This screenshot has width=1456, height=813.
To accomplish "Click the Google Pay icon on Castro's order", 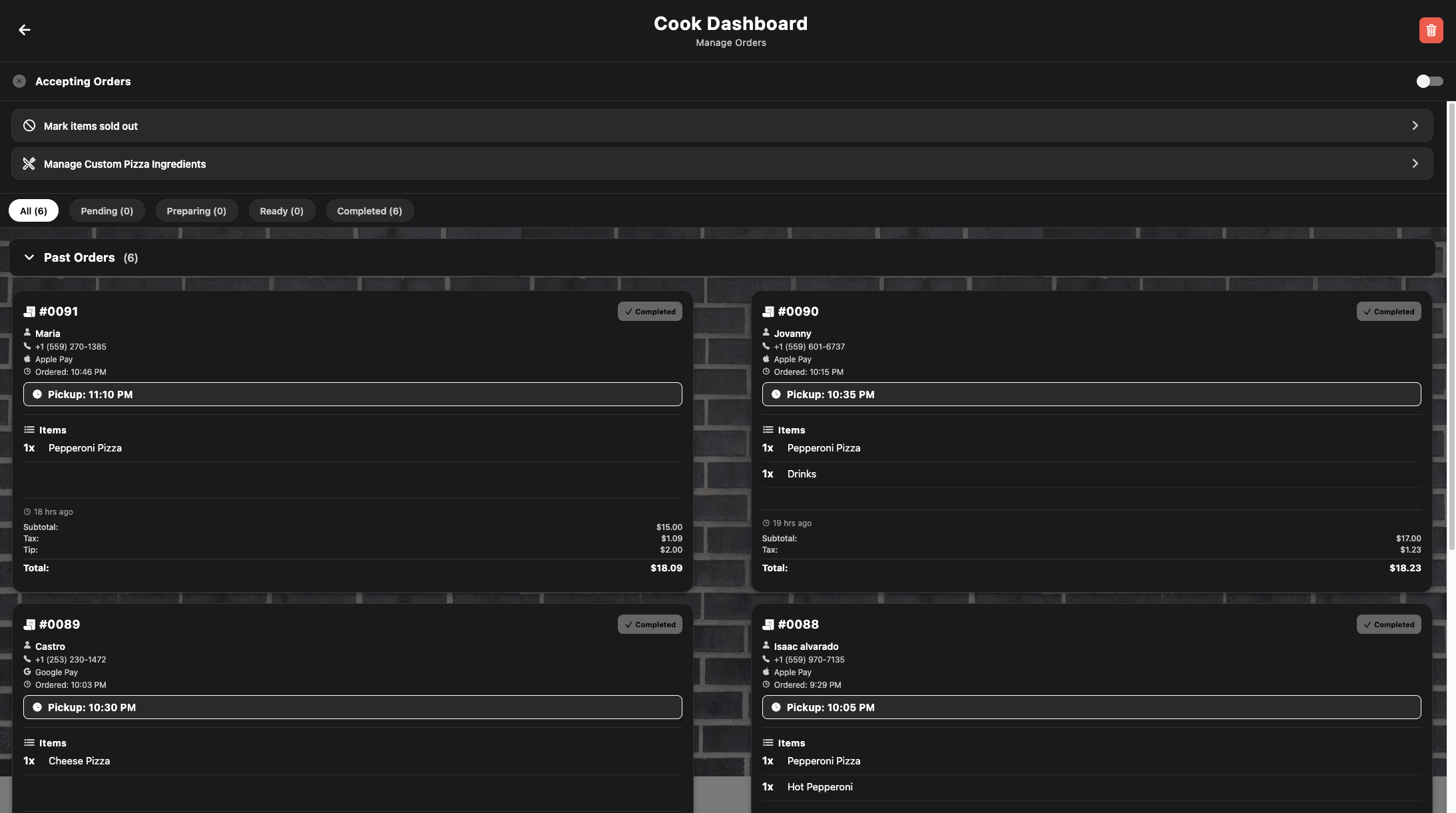I will pyautogui.click(x=27, y=672).
